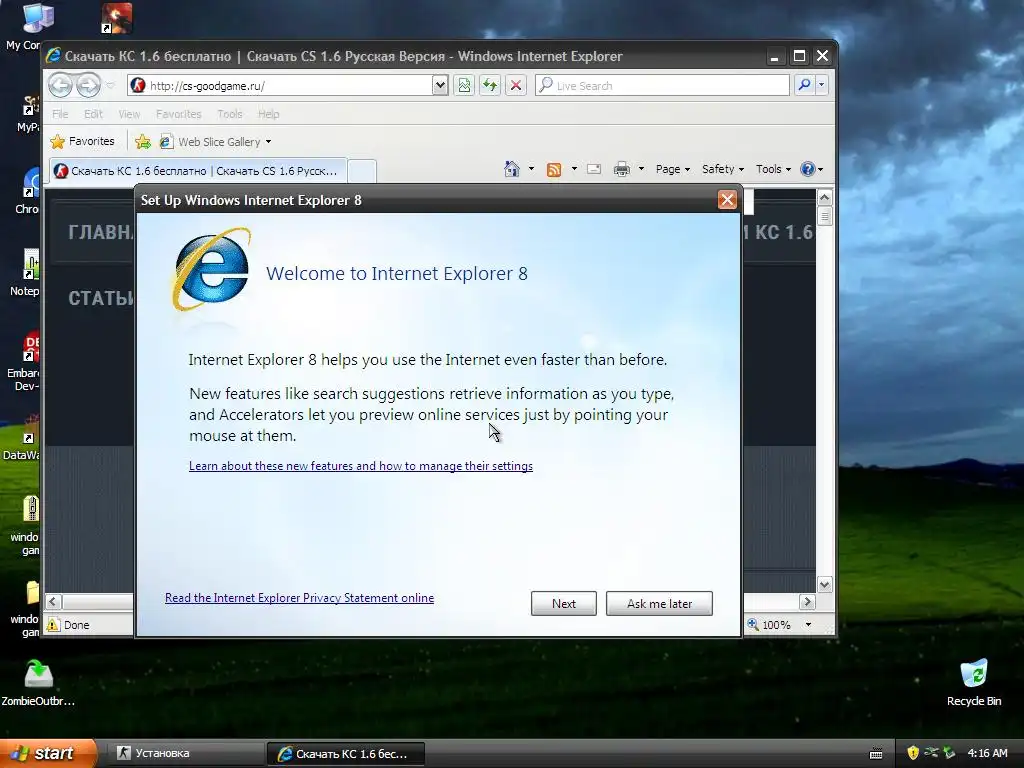
Task: Expand the Home button dropdown arrow
Action: tap(531, 169)
